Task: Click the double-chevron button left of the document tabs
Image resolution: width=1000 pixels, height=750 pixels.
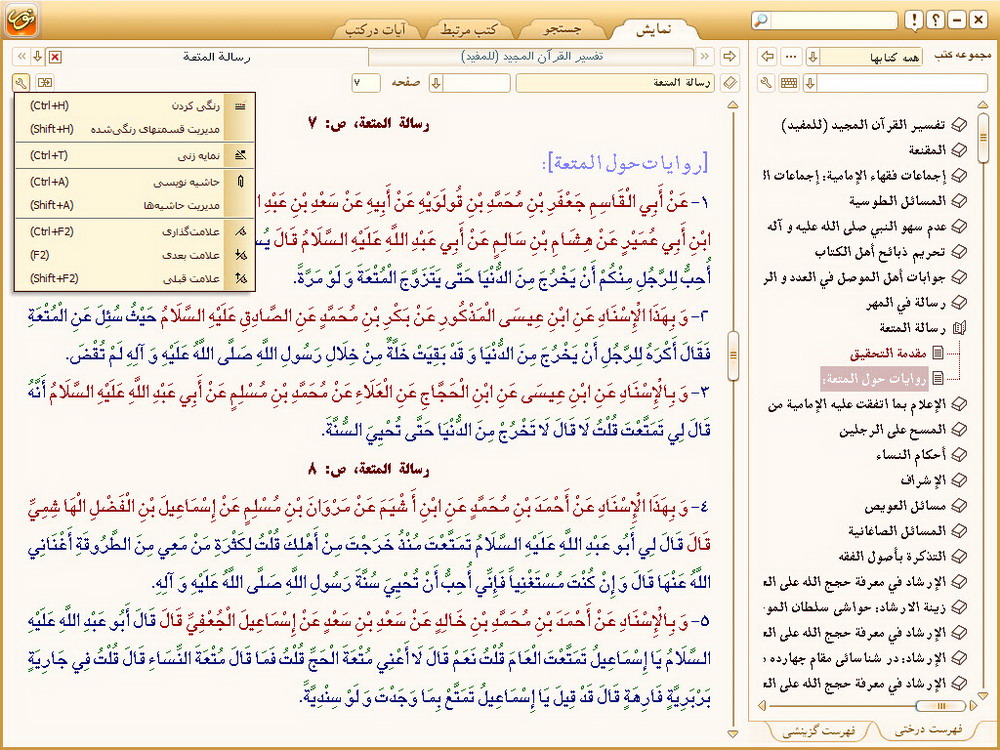Action: pyautogui.click(x=22, y=57)
